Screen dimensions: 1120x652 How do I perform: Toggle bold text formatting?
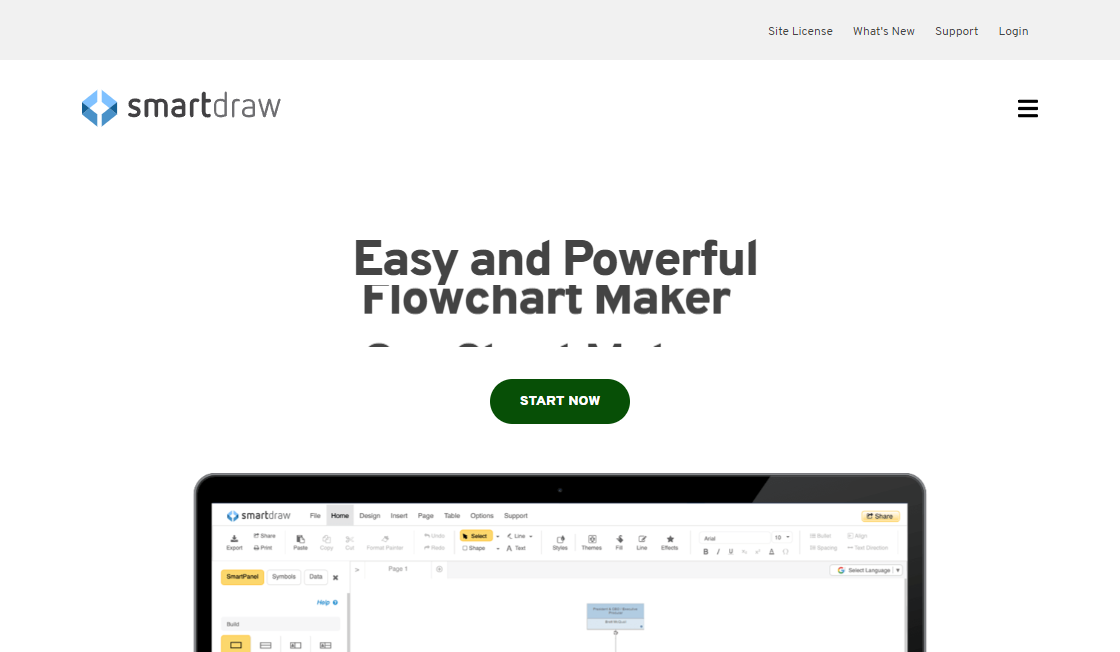[706, 551]
